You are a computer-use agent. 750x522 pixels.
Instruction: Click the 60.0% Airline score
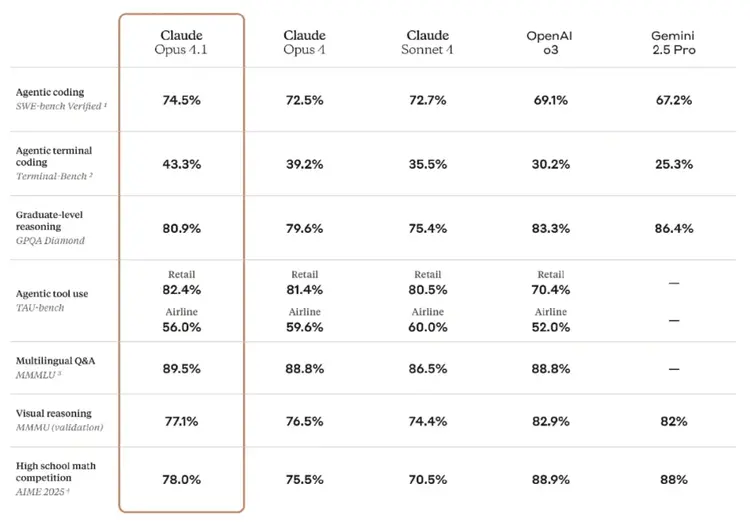point(427,325)
